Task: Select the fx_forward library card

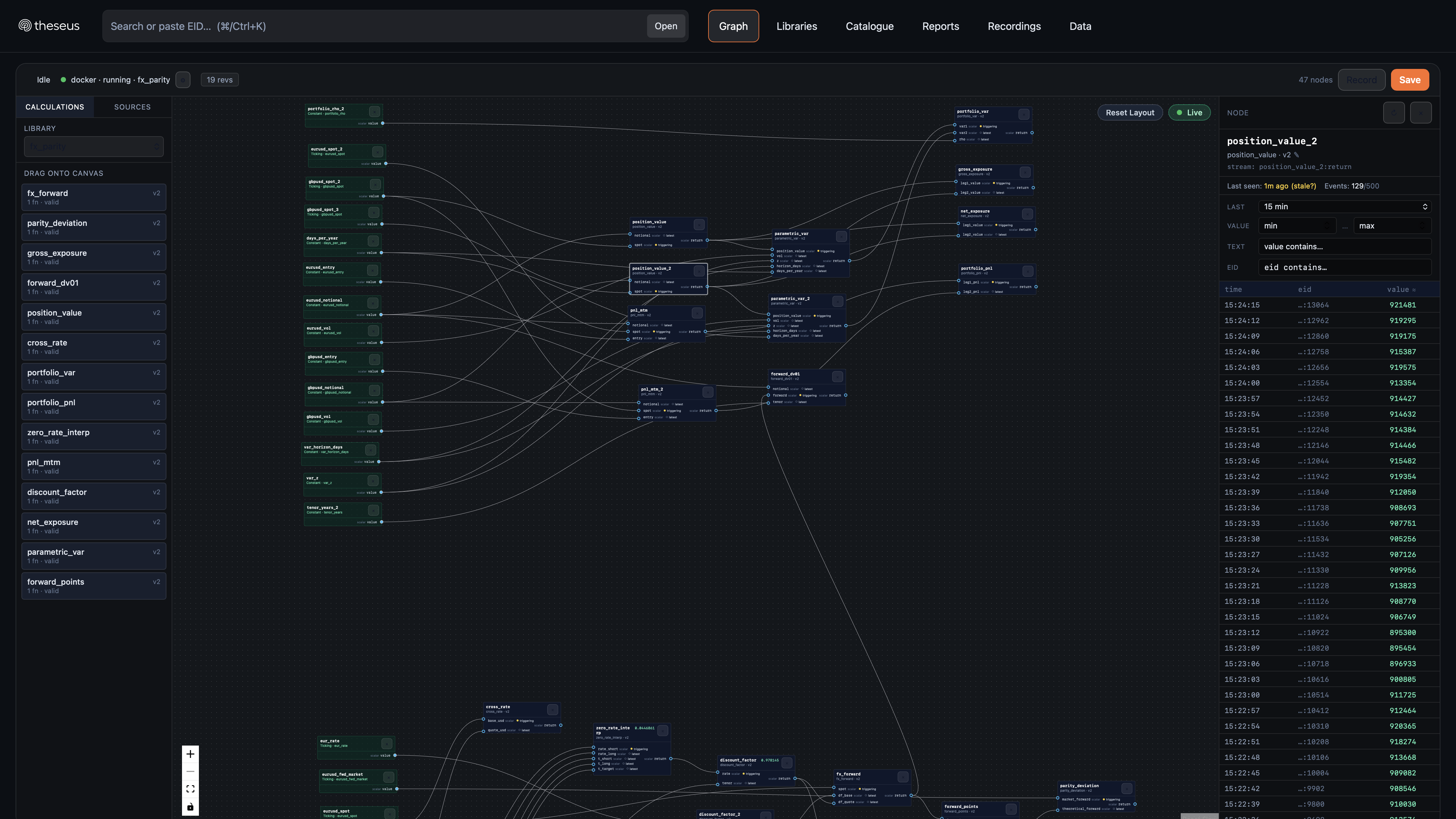Action: tap(94, 197)
